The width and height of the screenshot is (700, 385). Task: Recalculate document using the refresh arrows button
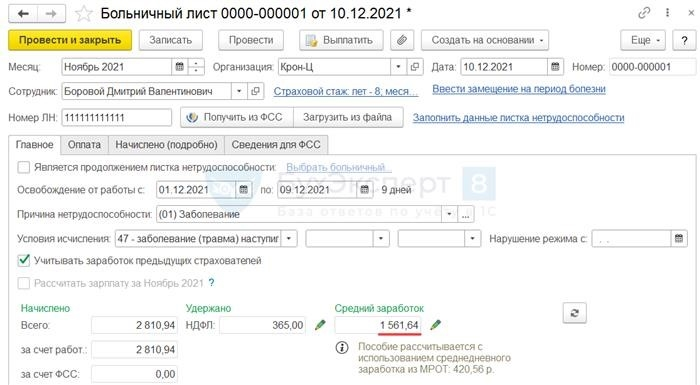pos(575,313)
